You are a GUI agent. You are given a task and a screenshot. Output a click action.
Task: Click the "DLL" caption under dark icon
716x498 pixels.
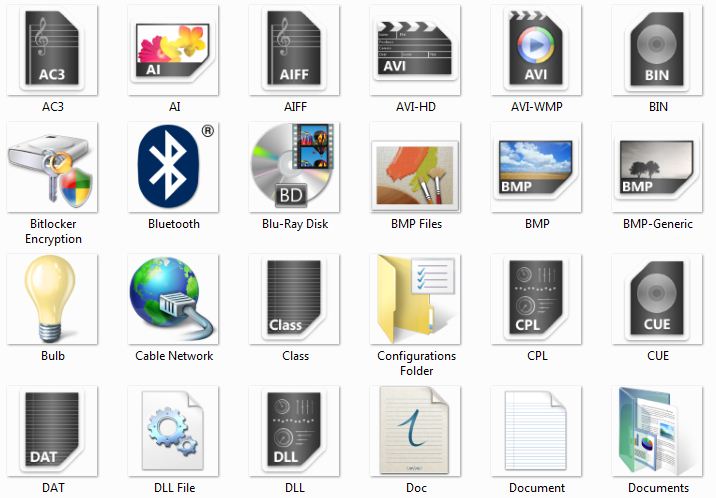[295, 488]
